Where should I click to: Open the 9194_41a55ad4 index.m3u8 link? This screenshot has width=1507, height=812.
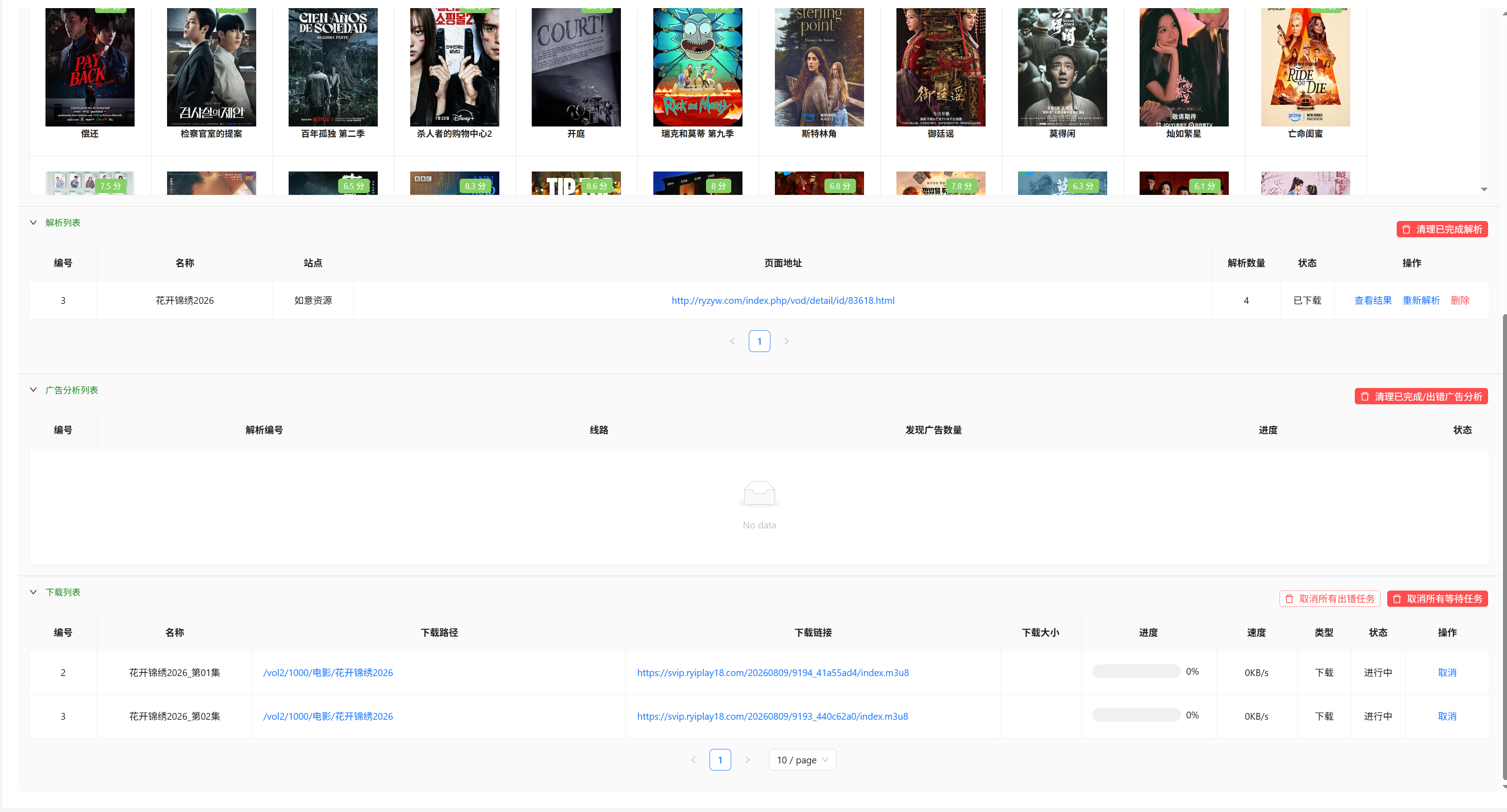tap(773, 673)
